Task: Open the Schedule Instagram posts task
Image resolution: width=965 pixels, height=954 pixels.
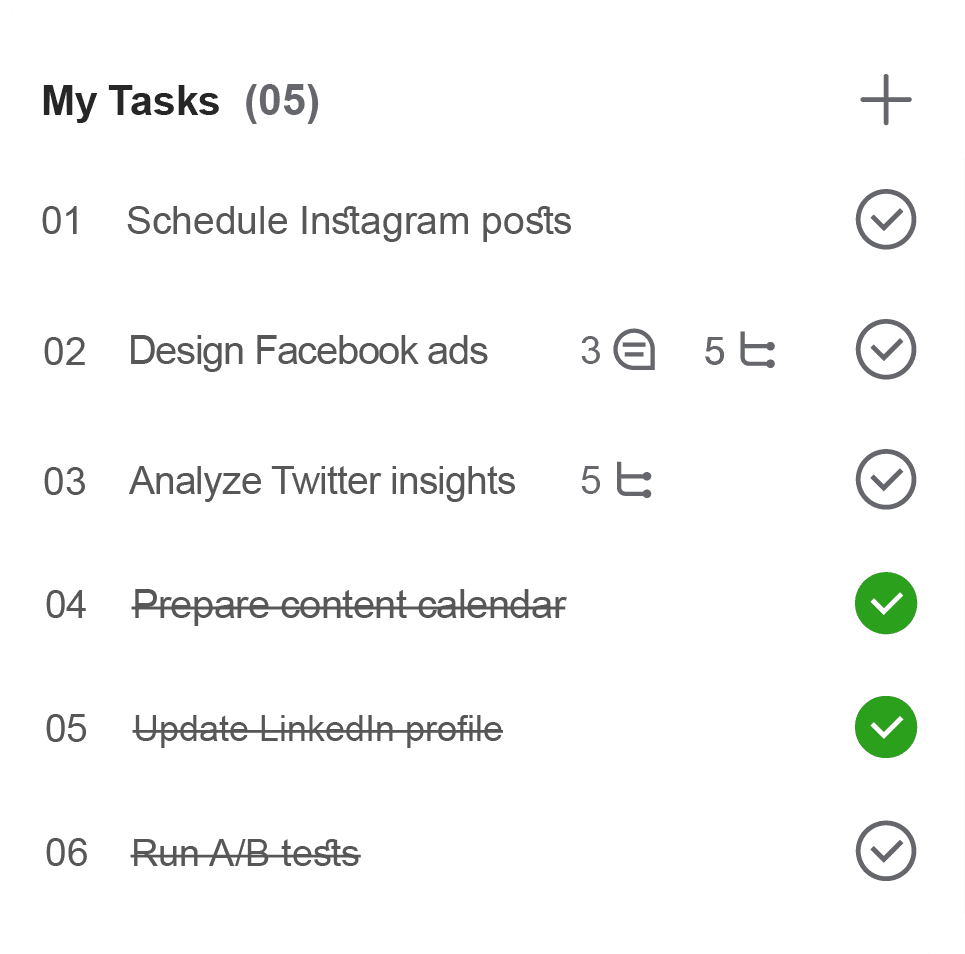Action: (349, 221)
